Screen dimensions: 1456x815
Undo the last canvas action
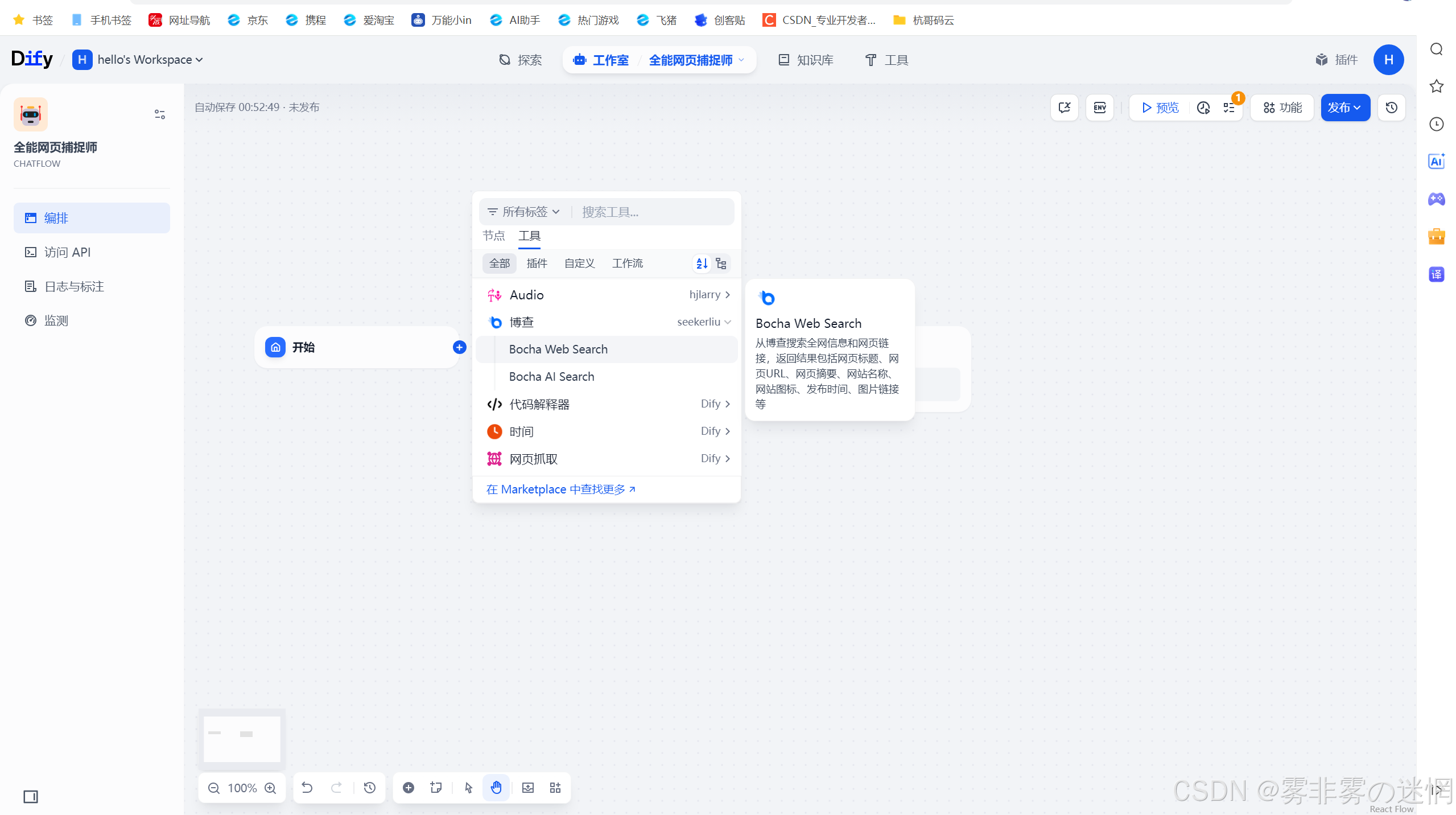point(307,788)
